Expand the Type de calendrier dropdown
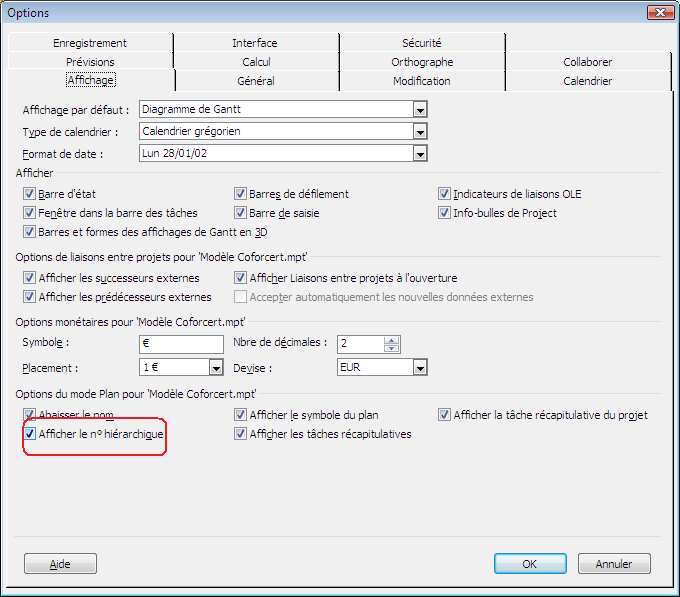Viewport: 680px width, 597px height. coord(420,132)
